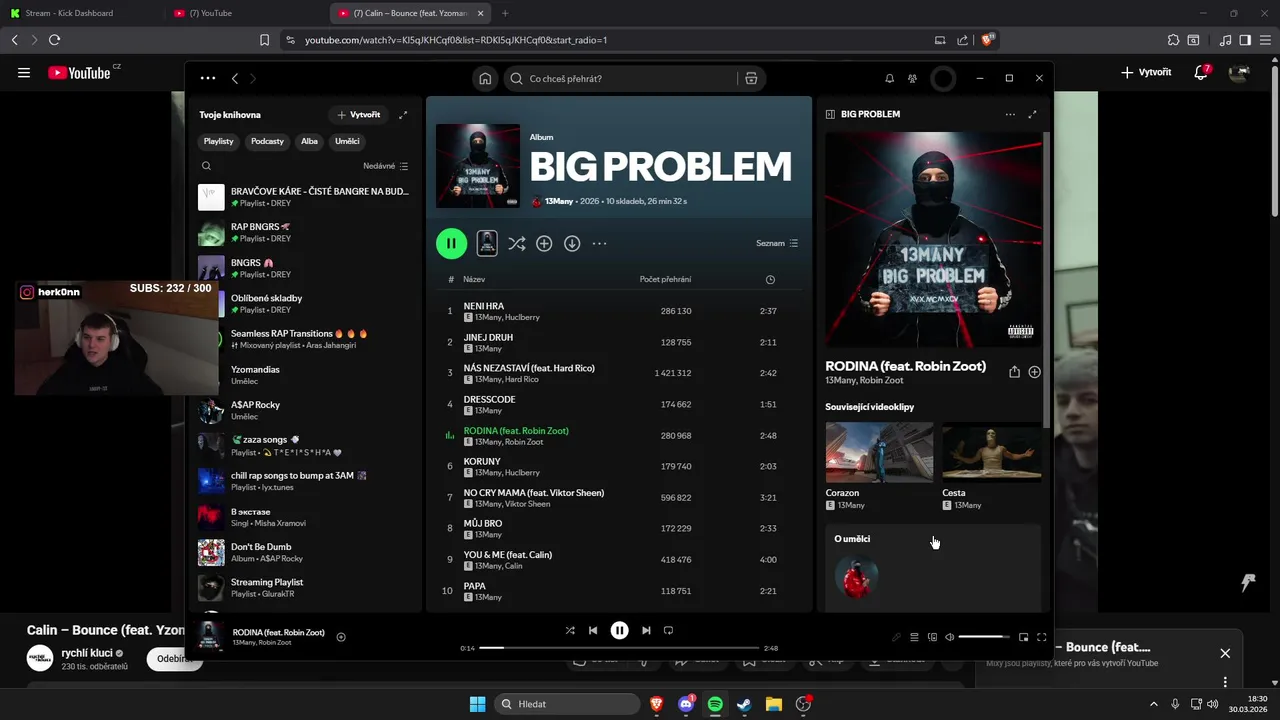Open YouTube hamburger menu
This screenshot has width=1280, height=720.
pos(24,72)
